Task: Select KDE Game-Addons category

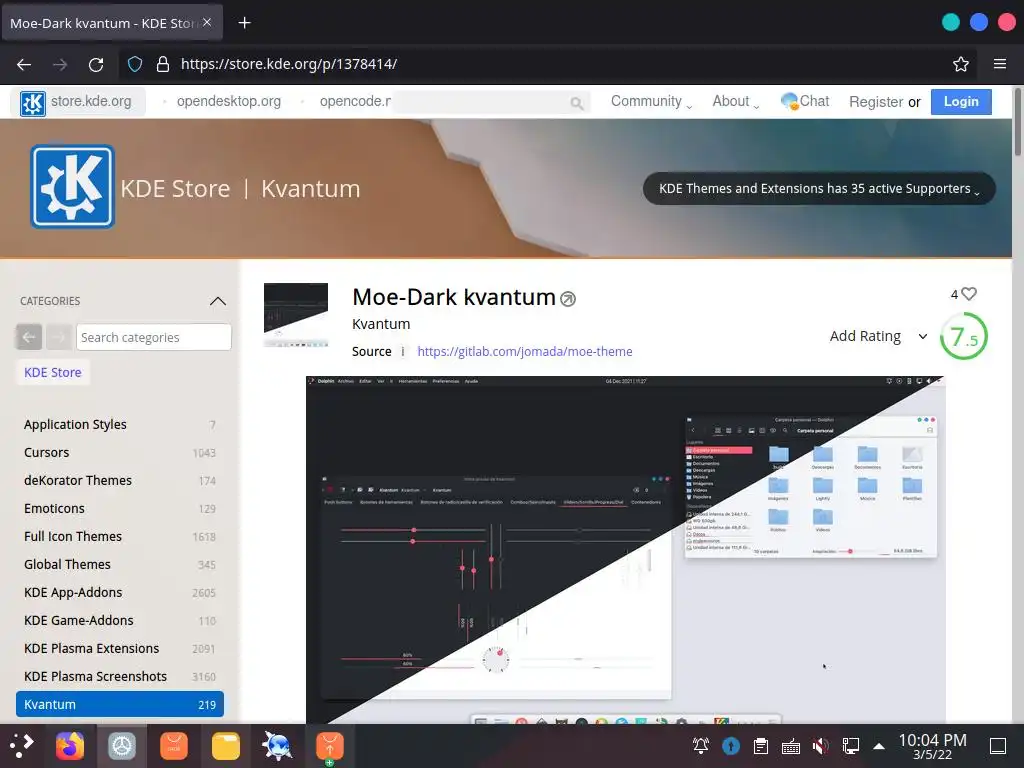Action: [x=120, y=621]
